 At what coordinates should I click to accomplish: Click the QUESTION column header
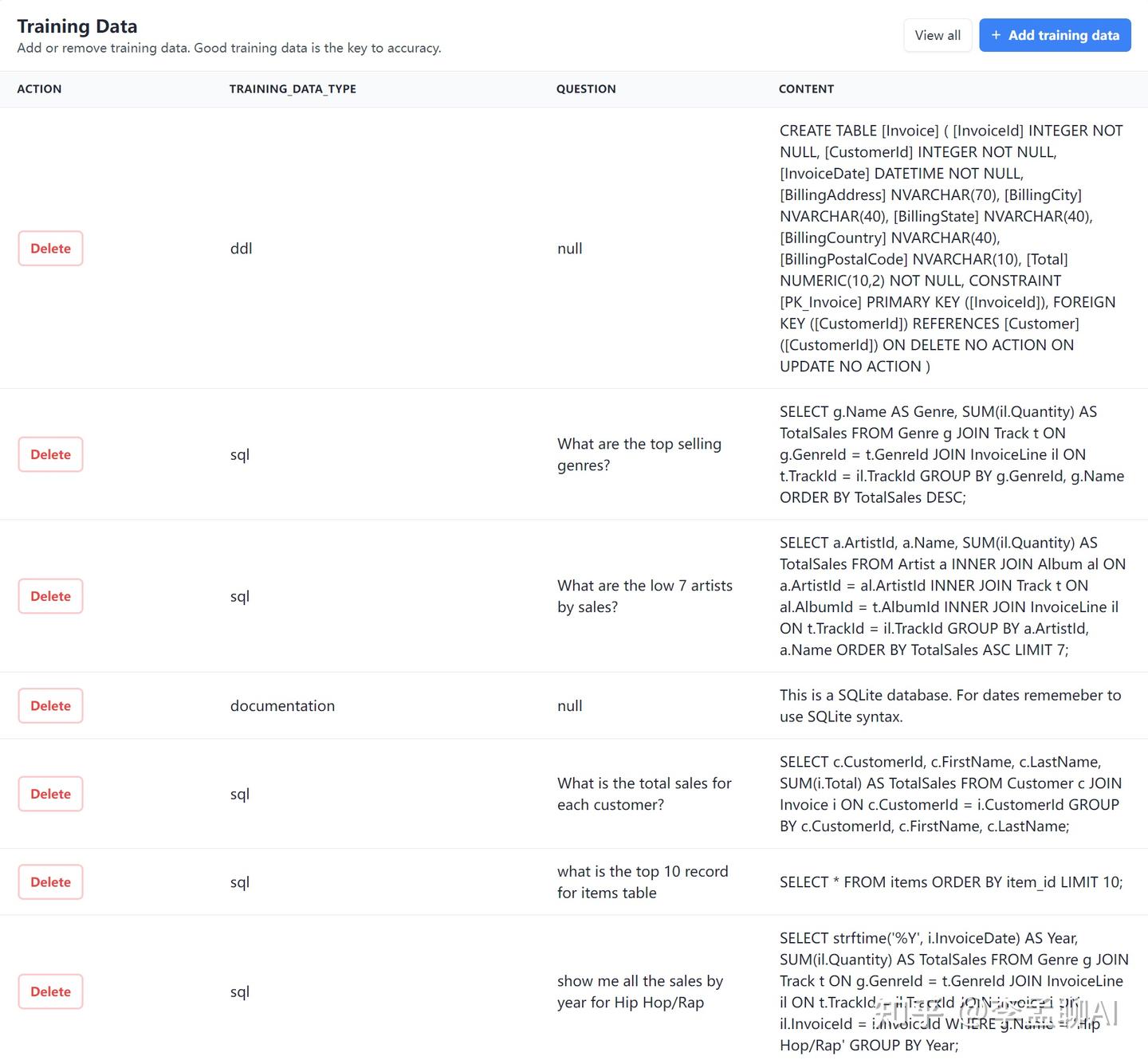[586, 89]
